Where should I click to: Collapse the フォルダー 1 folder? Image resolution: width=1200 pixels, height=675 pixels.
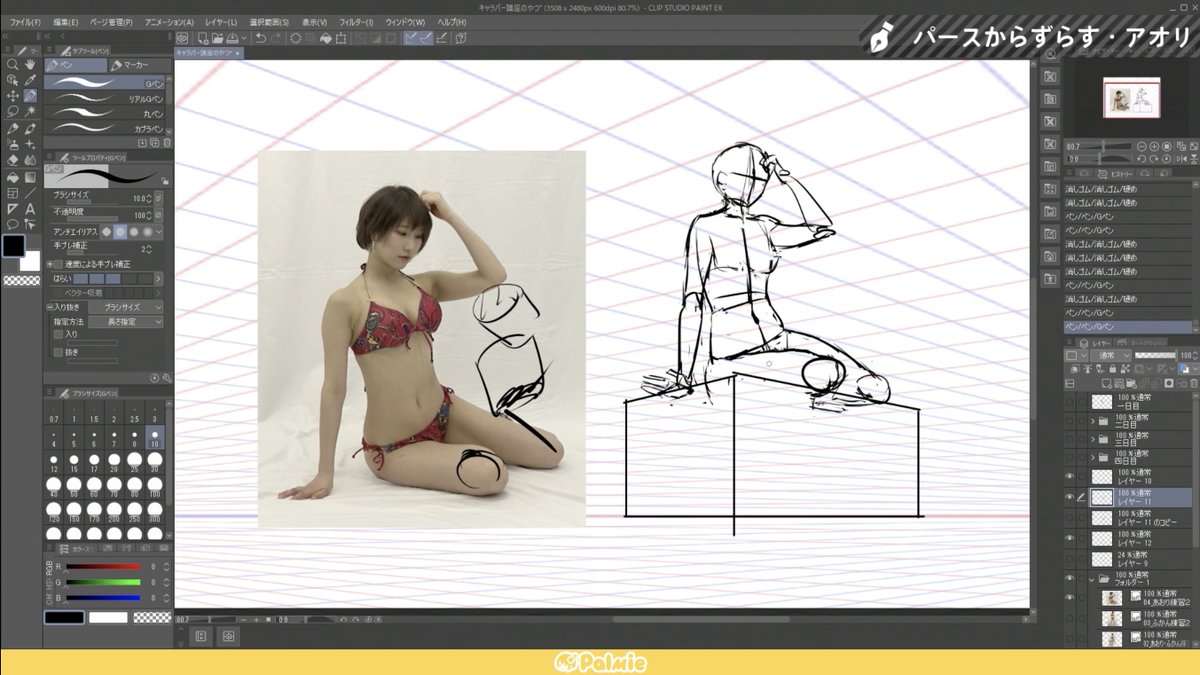(1093, 579)
